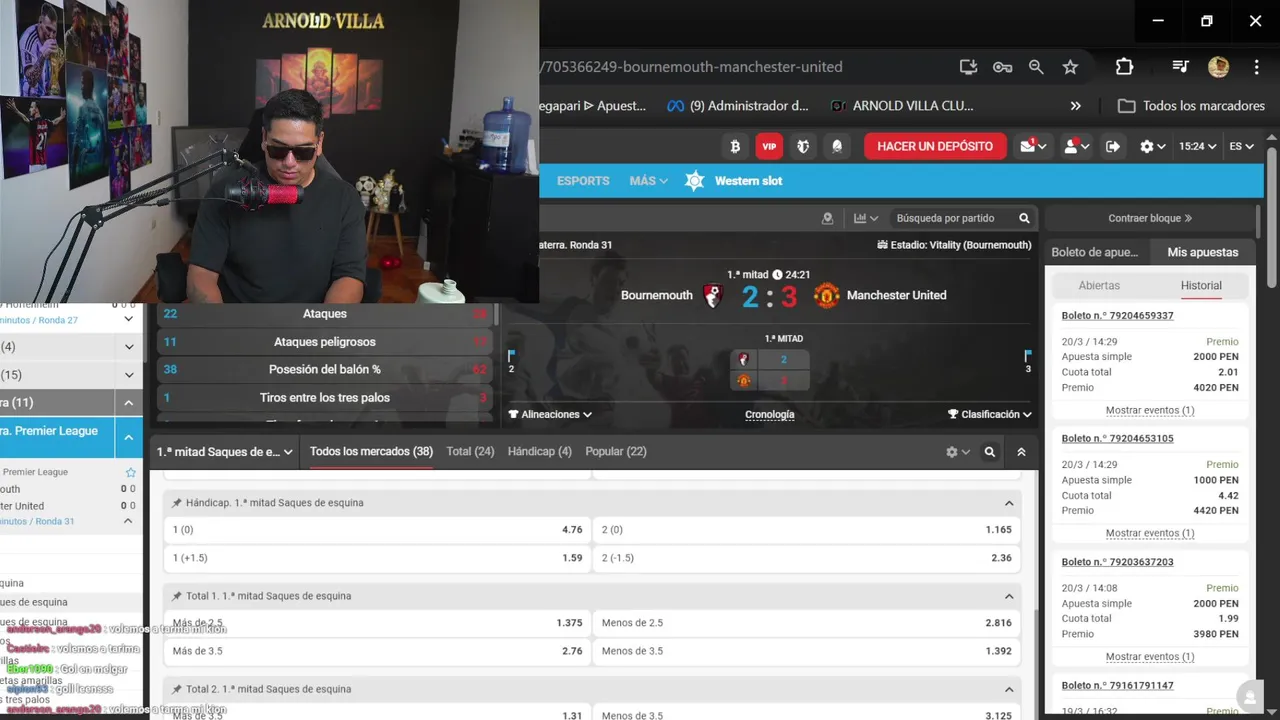Open the ES language dropdown
This screenshot has width=1280, height=720.
tap(1241, 146)
